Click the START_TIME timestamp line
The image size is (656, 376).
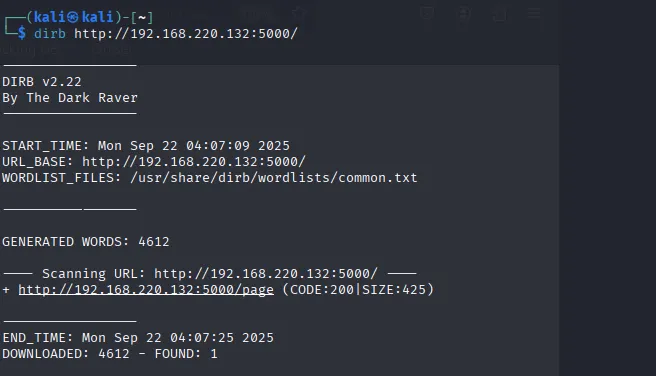pyautogui.click(x=146, y=146)
